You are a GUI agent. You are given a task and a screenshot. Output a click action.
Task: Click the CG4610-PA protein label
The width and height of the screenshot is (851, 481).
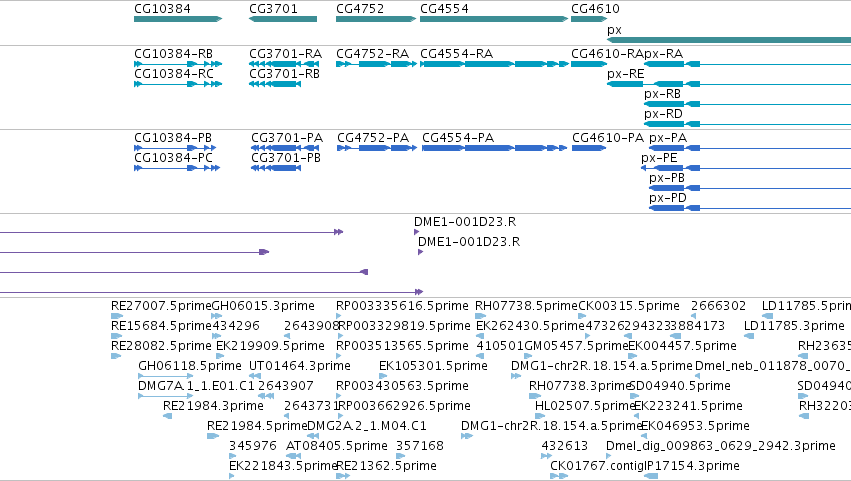608,138
